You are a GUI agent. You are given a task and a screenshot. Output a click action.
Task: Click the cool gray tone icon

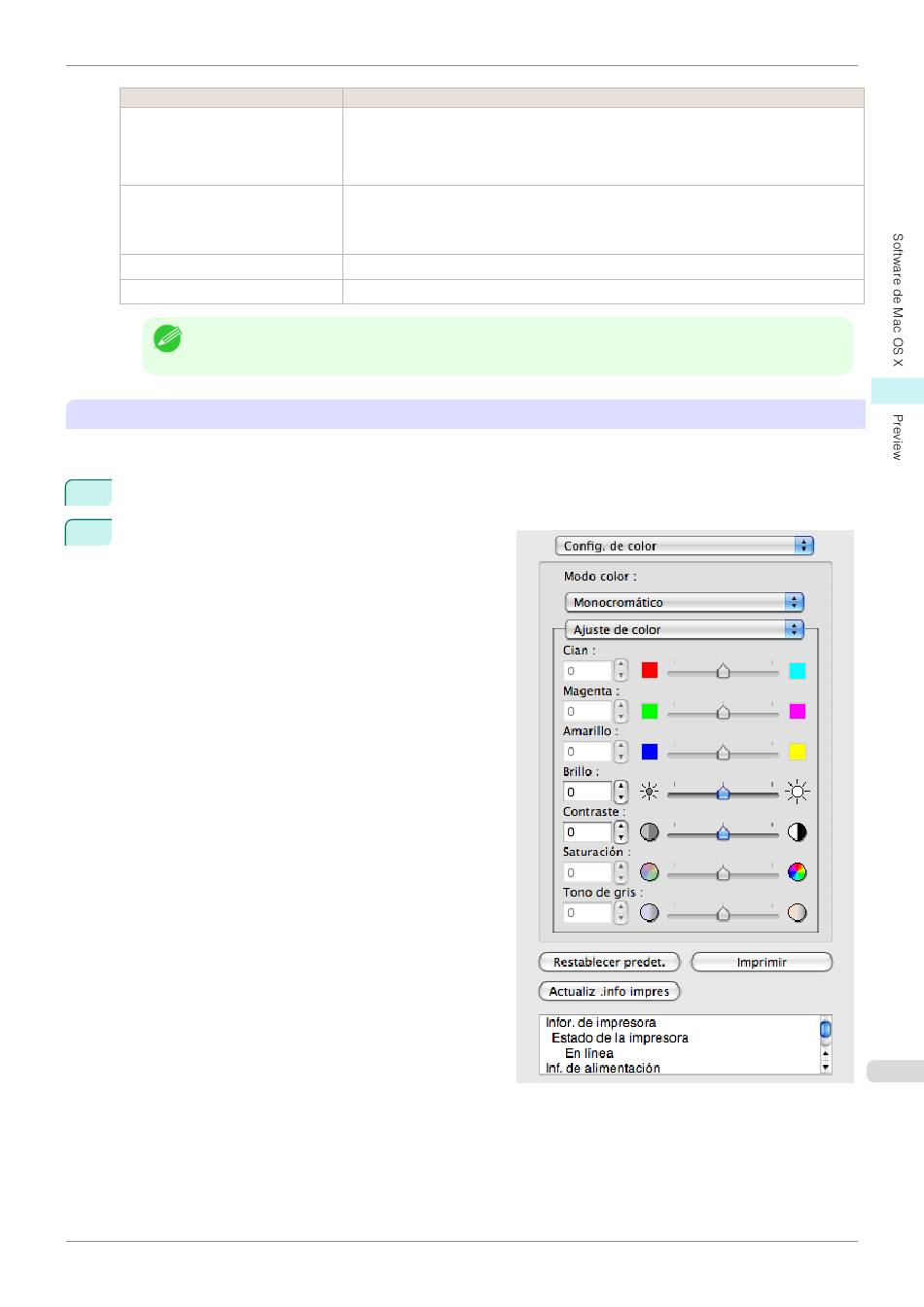click(650, 912)
